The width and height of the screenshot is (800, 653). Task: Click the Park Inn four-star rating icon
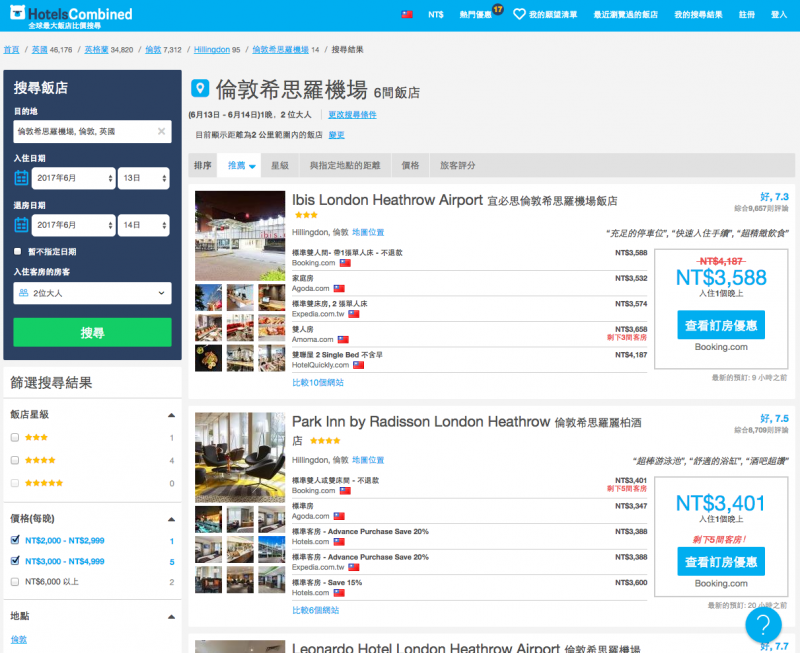pos(324,441)
